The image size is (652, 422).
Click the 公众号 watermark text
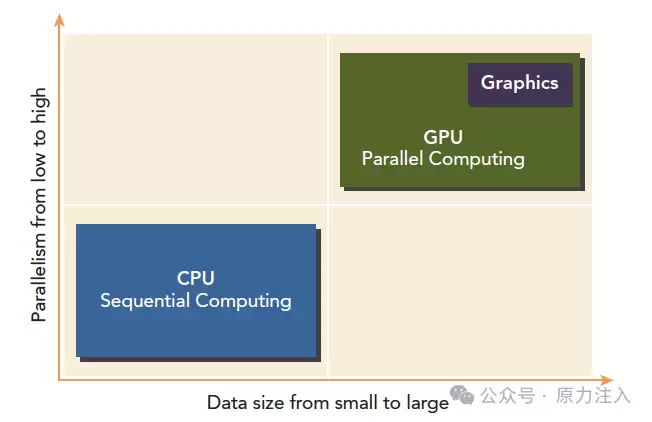(507, 395)
